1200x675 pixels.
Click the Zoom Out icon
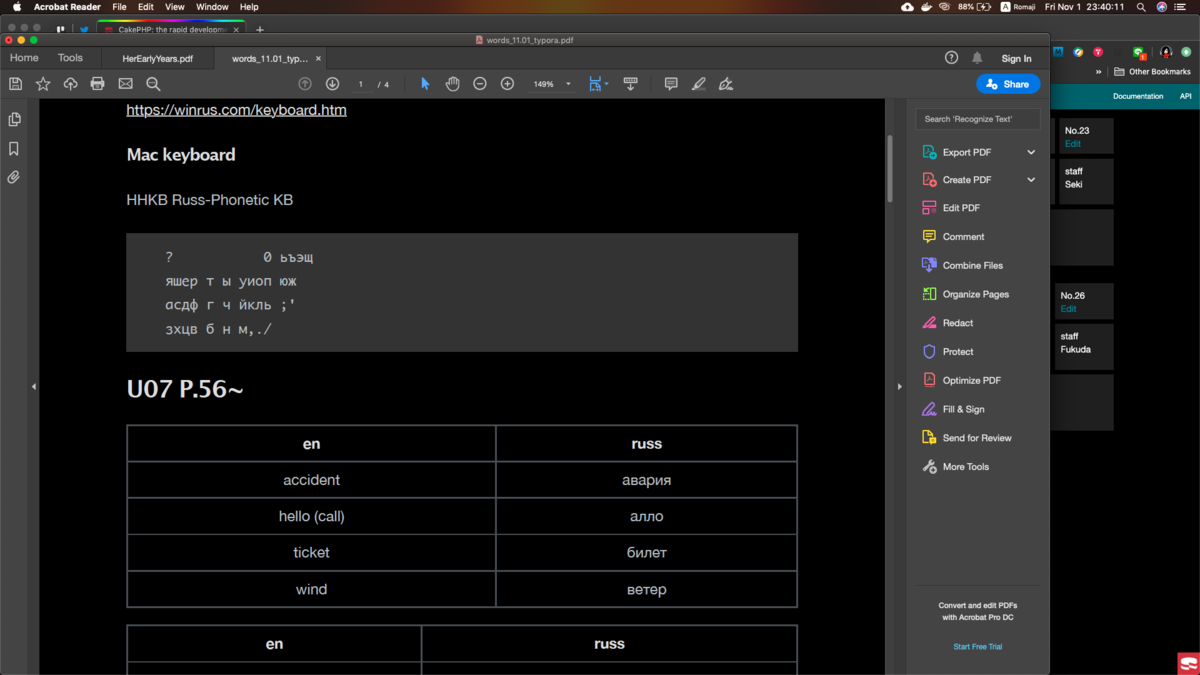point(480,84)
